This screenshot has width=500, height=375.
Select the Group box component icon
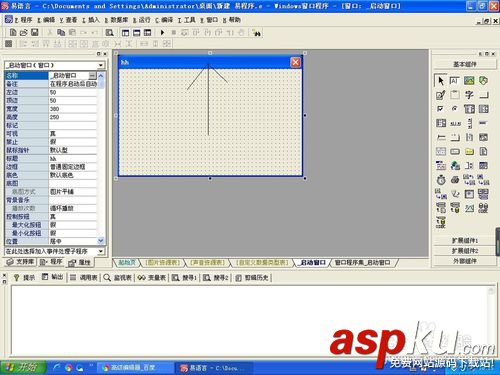click(454, 95)
